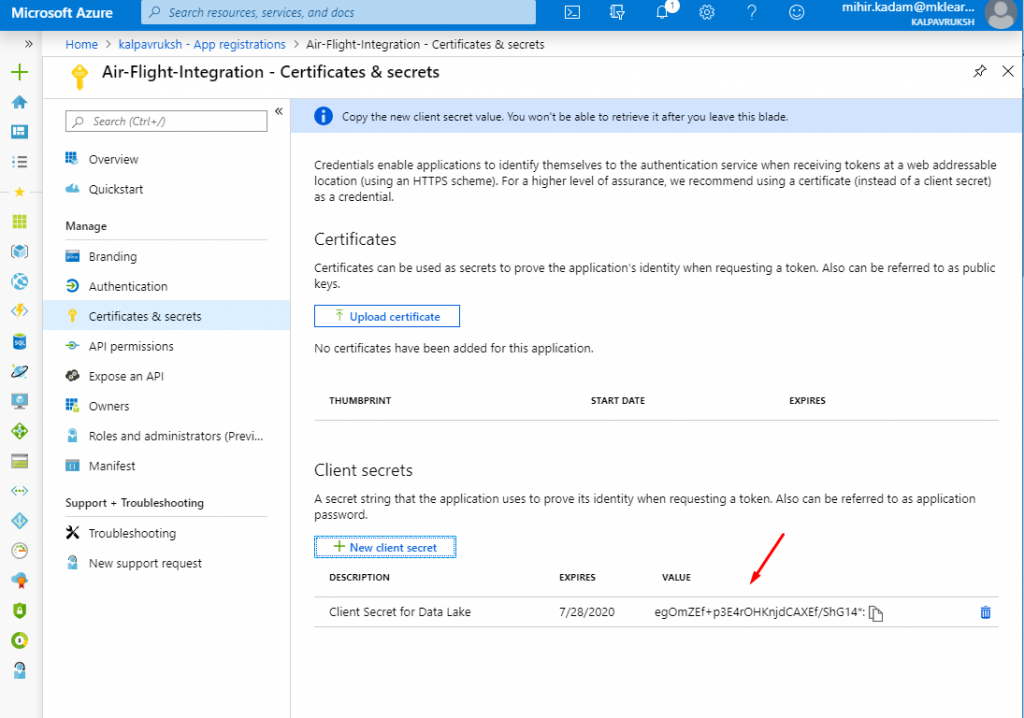Open account menu for mihir.kadam
Image resolution: width=1024 pixels, height=718 pixels.
(929, 14)
